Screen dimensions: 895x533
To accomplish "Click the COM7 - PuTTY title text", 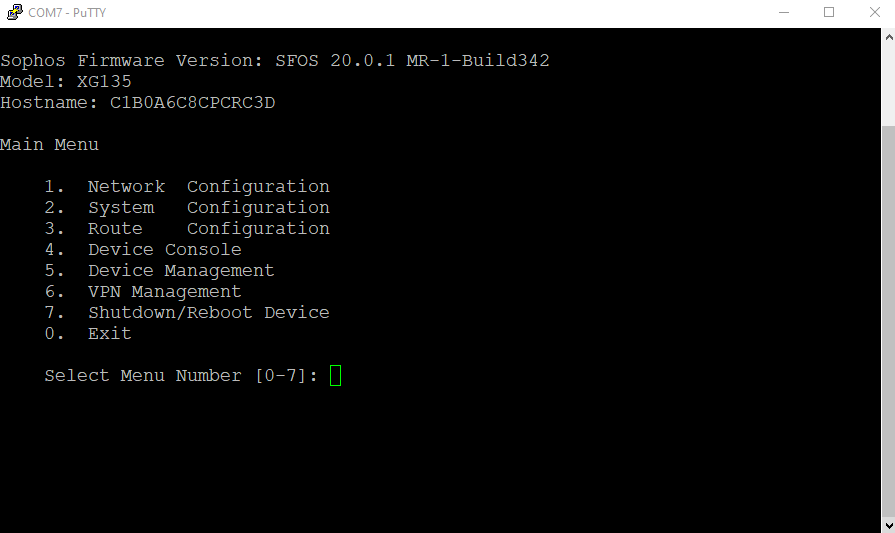I will click(67, 13).
